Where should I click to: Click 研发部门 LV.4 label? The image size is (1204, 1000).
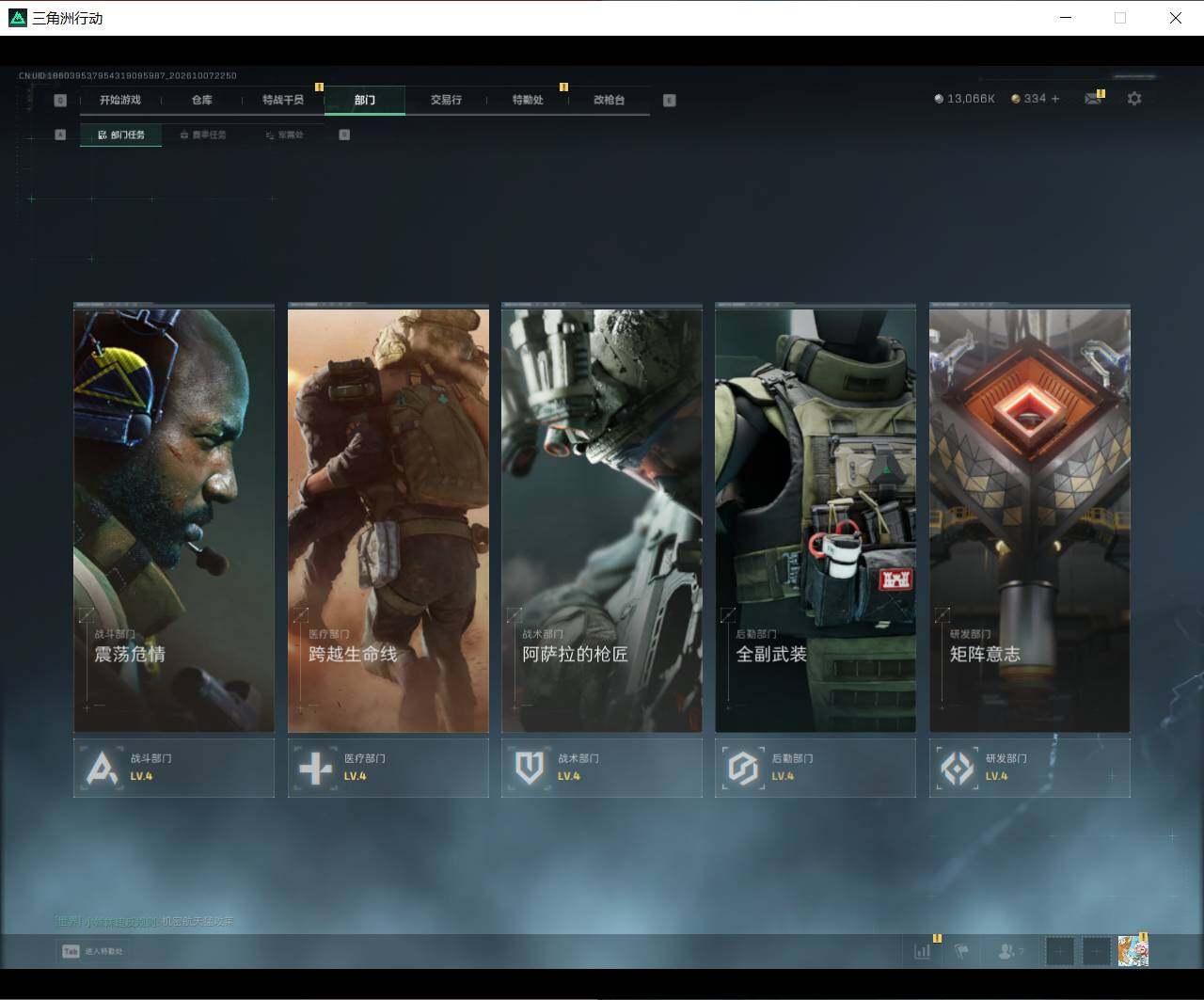pyautogui.click(x=1006, y=768)
